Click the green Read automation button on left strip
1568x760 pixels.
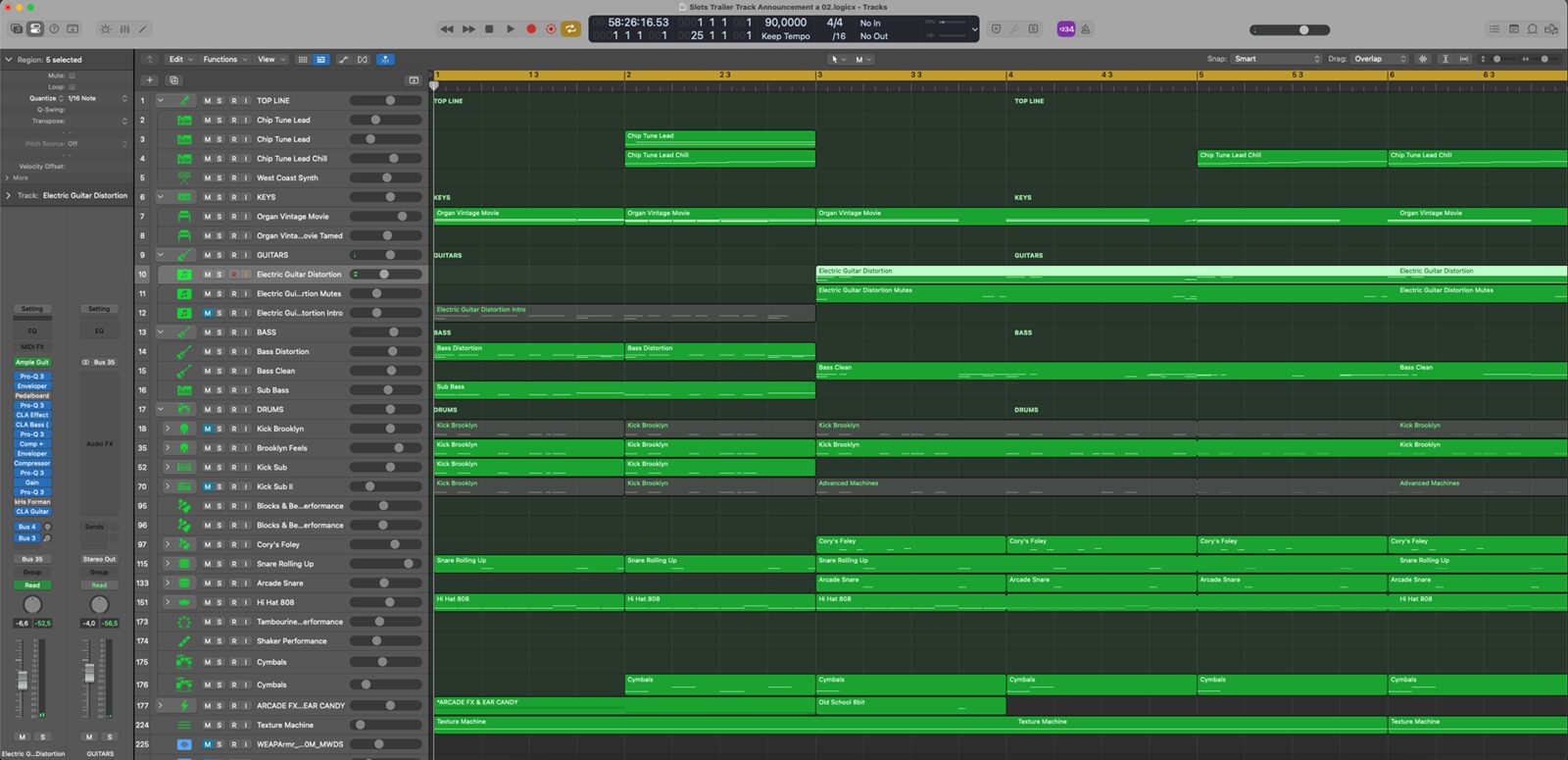pos(32,585)
